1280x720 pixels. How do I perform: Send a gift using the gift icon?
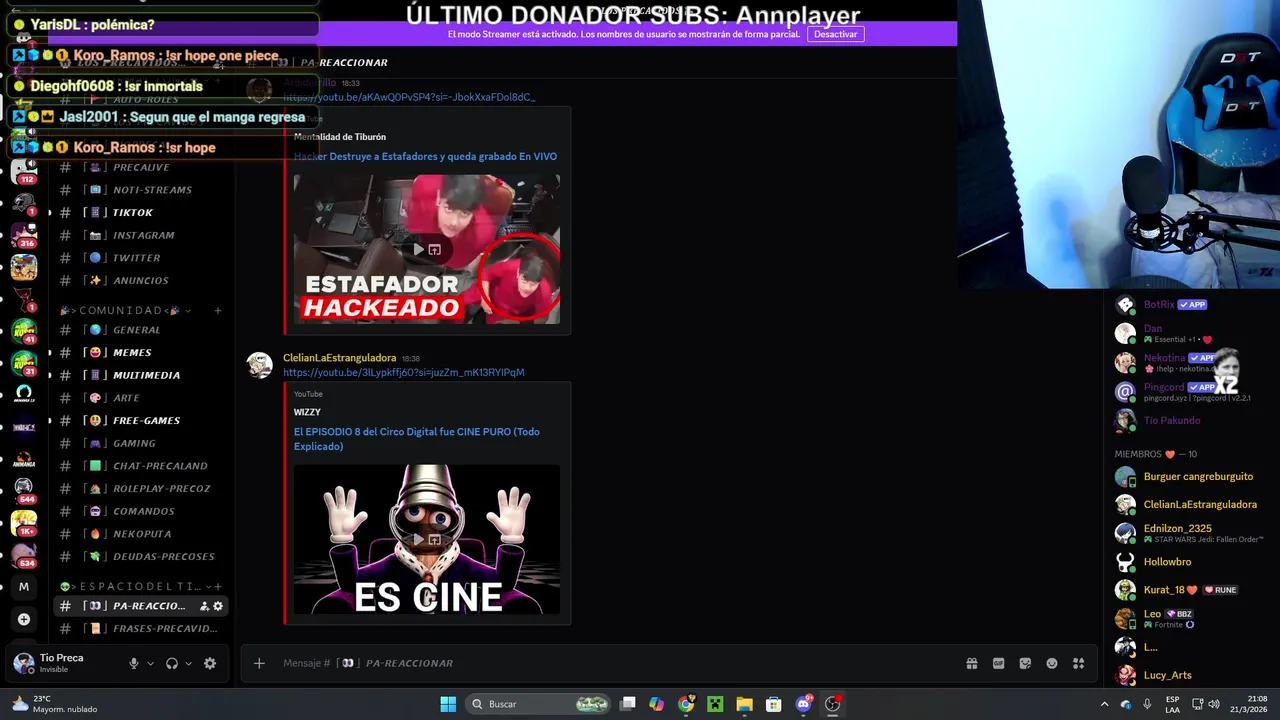971,663
